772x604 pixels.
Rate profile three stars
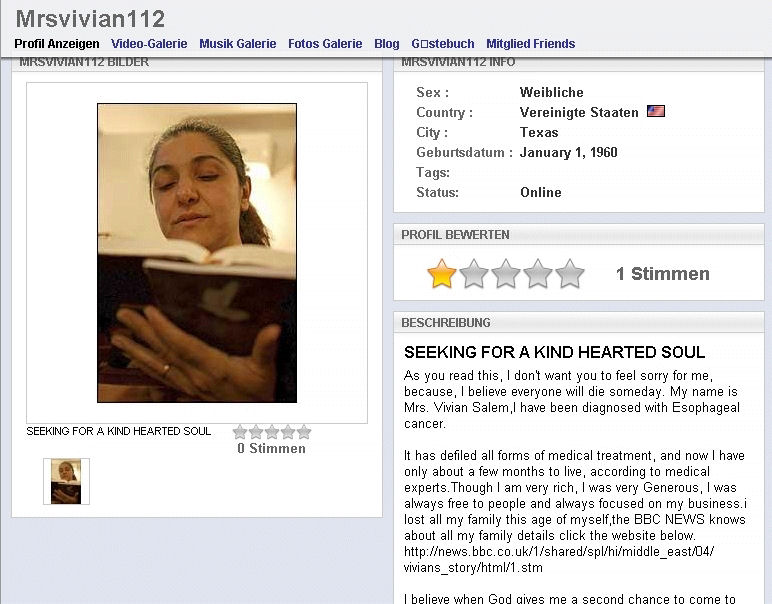(x=506, y=274)
